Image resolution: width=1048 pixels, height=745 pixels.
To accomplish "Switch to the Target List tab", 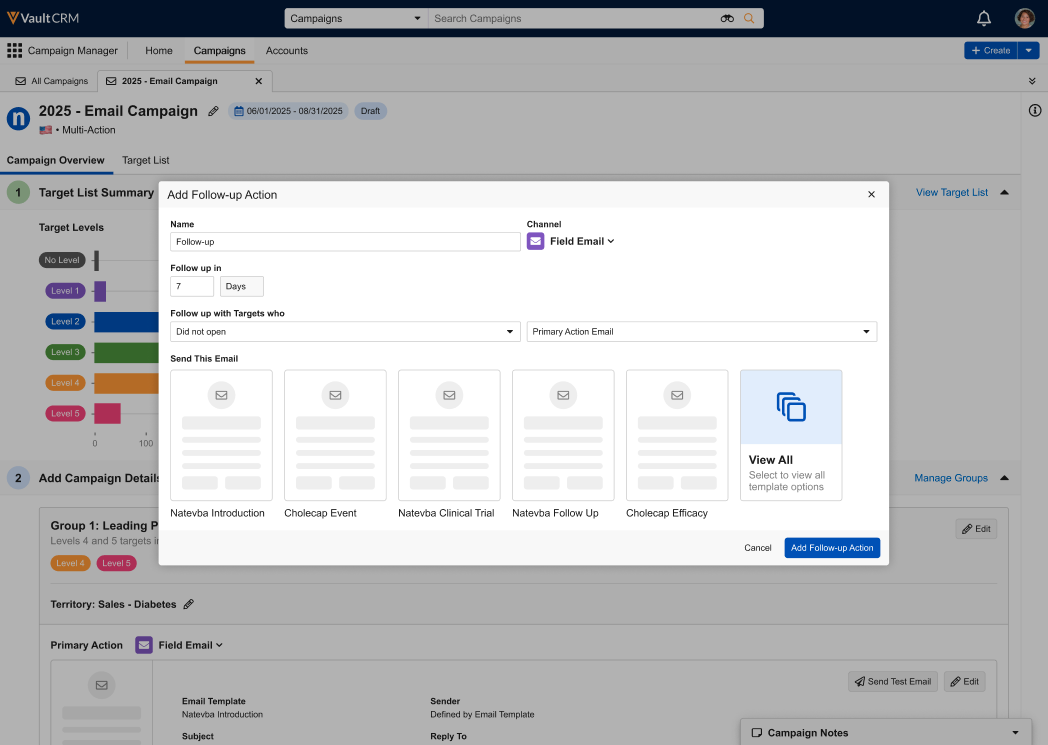I will tap(146, 160).
